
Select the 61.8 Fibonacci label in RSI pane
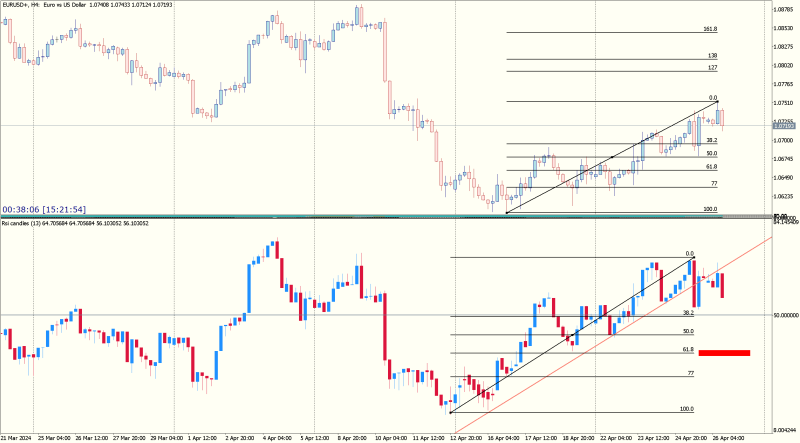[688, 350]
